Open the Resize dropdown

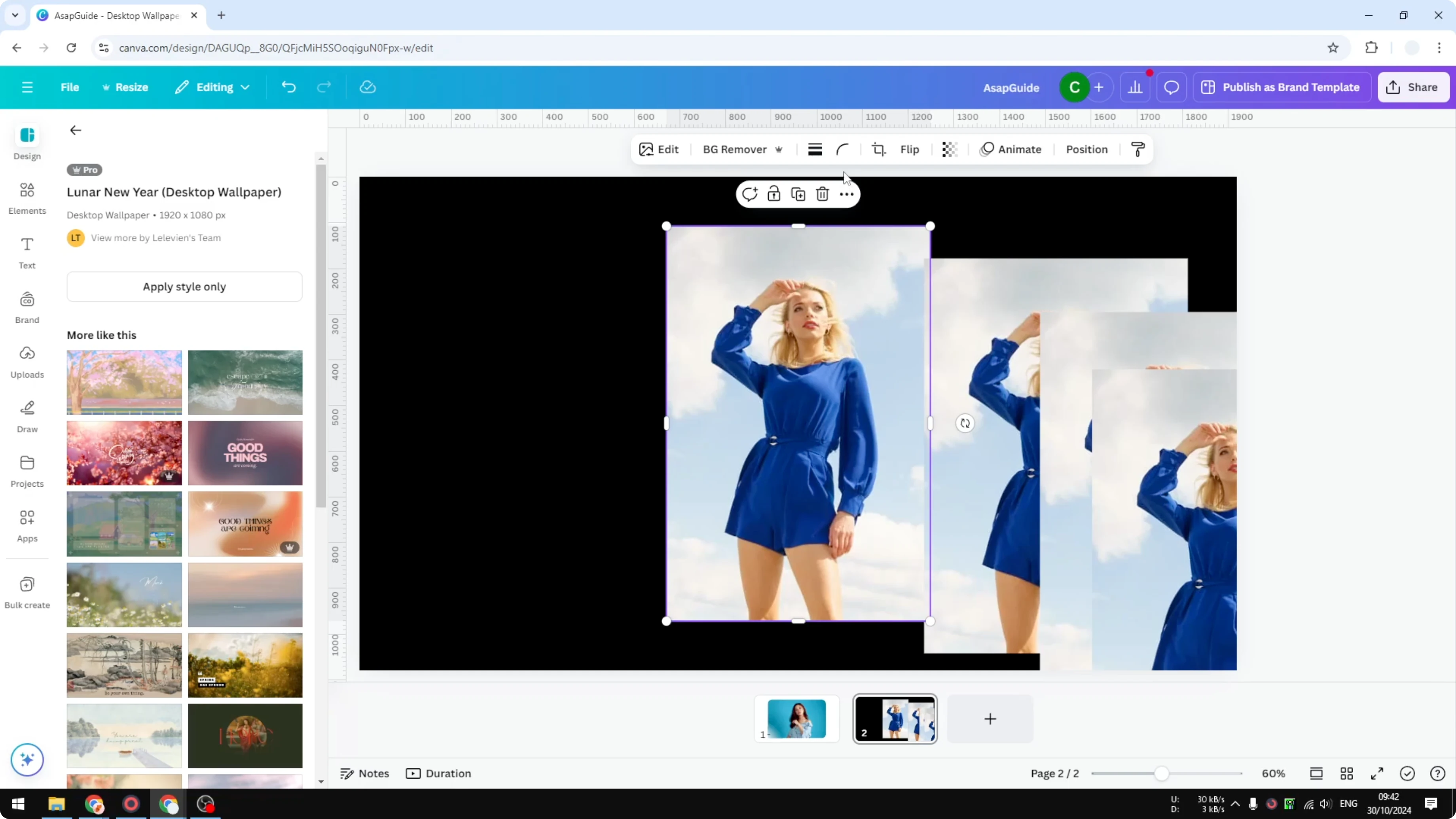(125, 87)
